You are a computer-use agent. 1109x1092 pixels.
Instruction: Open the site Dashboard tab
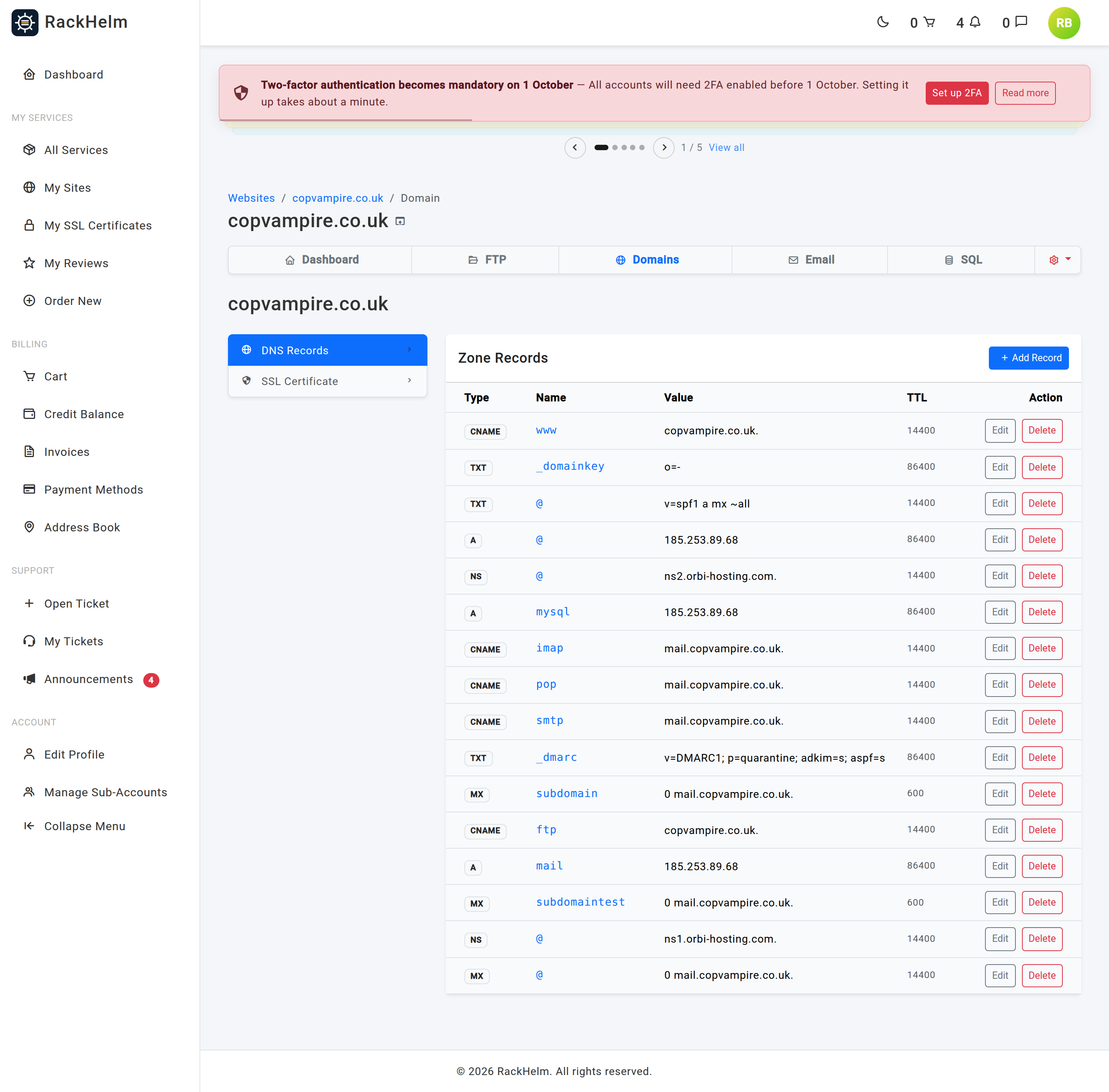click(320, 260)
